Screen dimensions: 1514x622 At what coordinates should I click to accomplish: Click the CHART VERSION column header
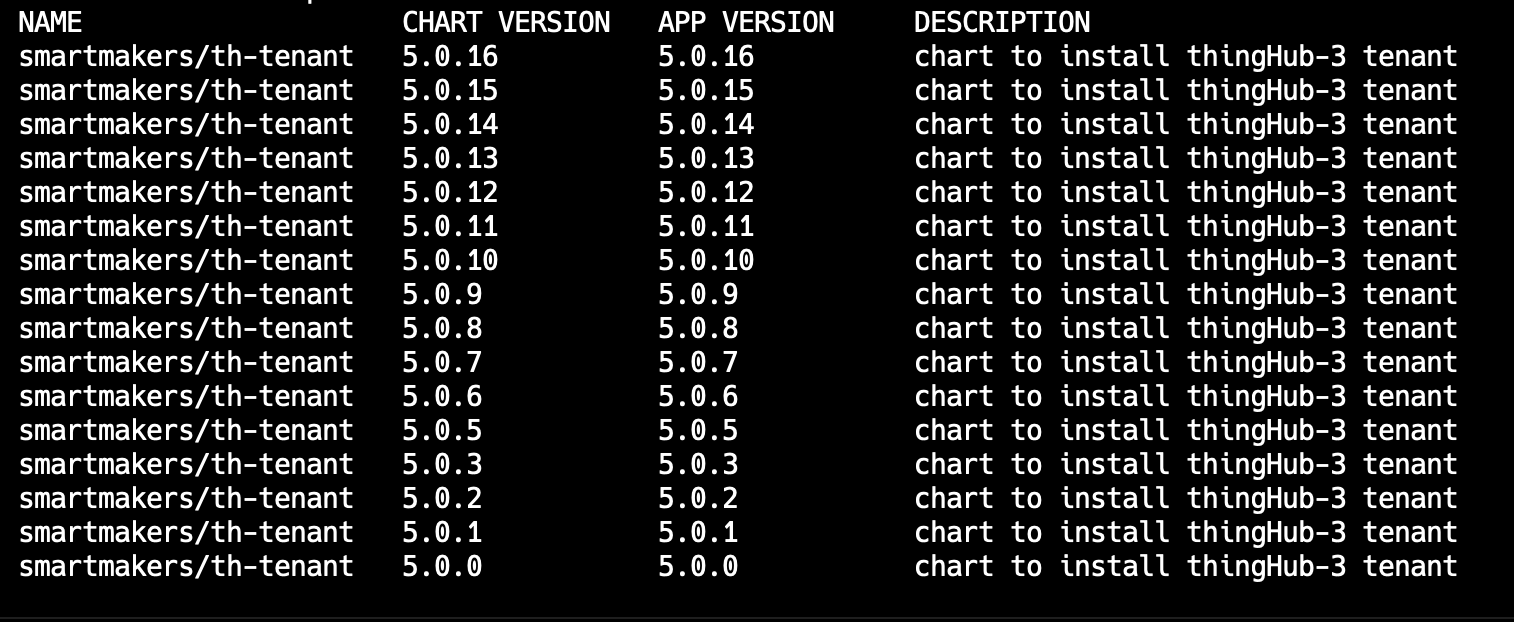(x=505, y=22)
